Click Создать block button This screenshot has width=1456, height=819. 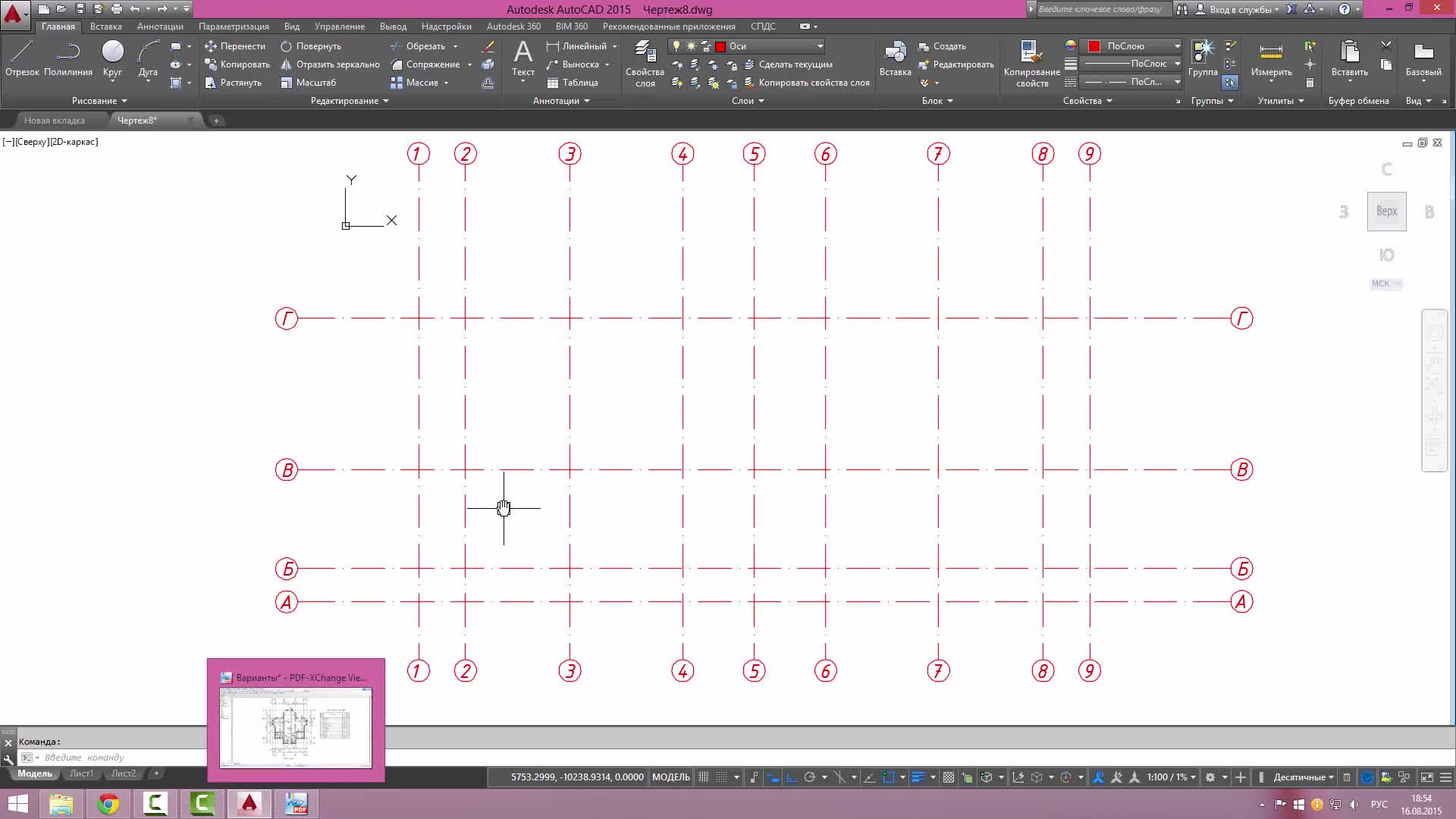coord(942,46)
